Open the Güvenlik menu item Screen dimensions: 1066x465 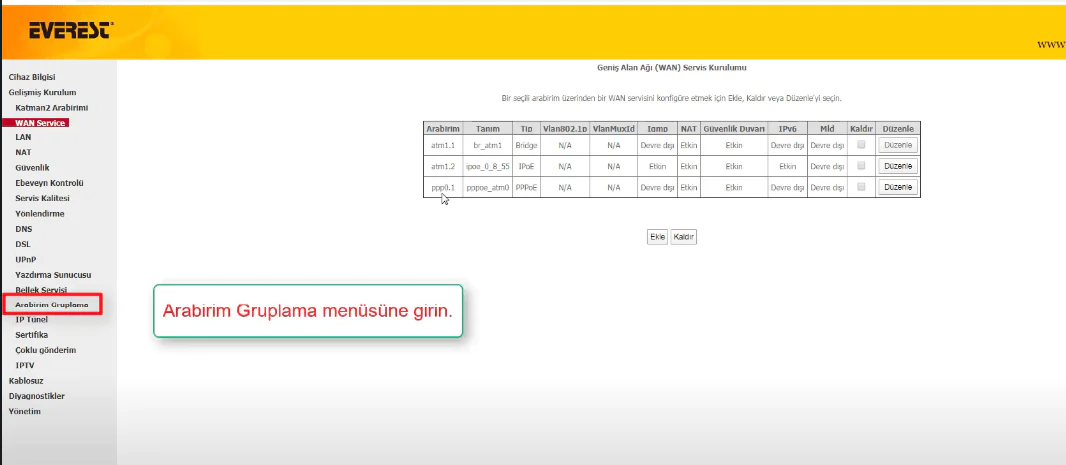tap(32, 167)
